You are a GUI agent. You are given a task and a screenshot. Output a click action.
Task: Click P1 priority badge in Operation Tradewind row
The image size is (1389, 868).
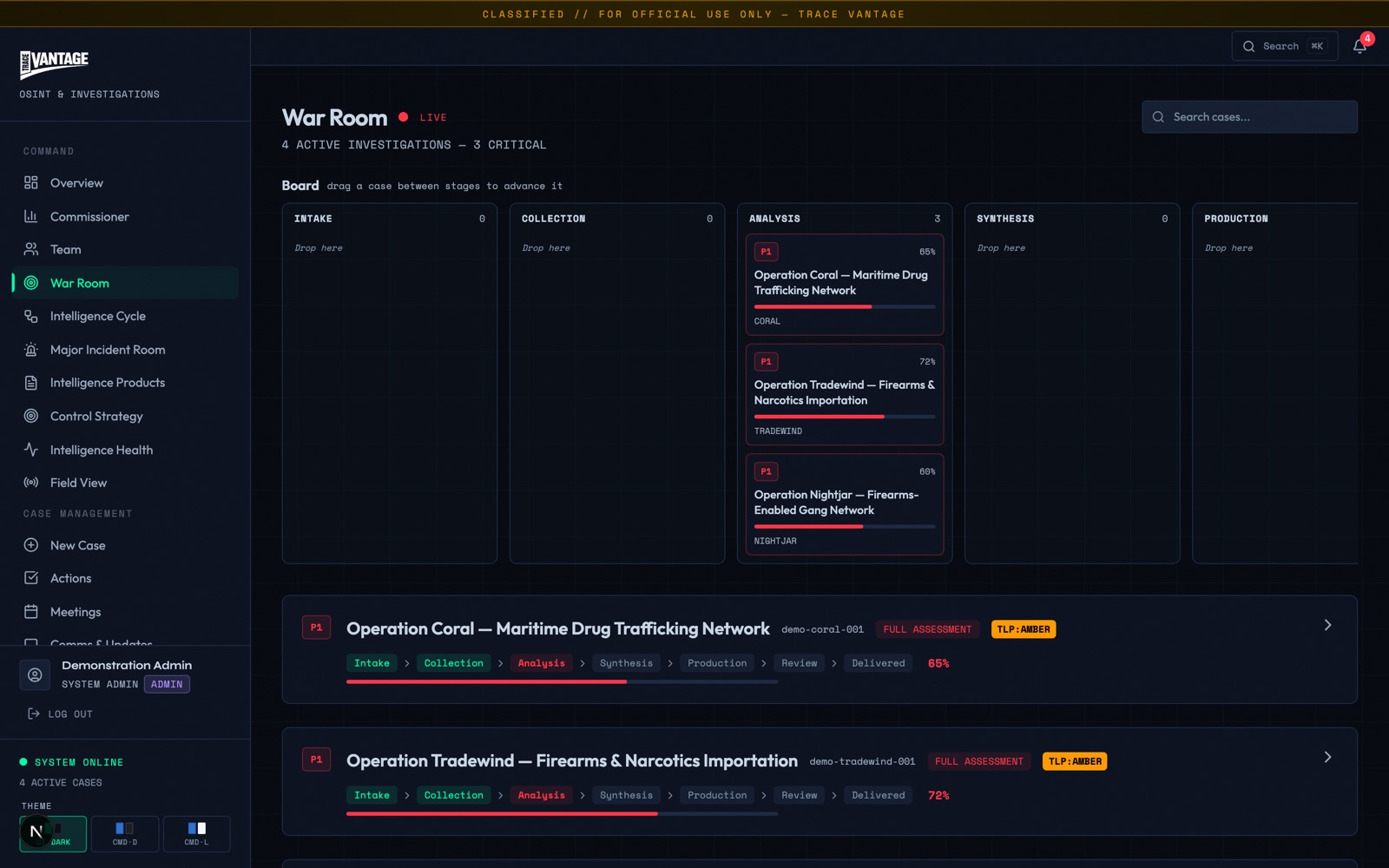(x=316, y=759)
